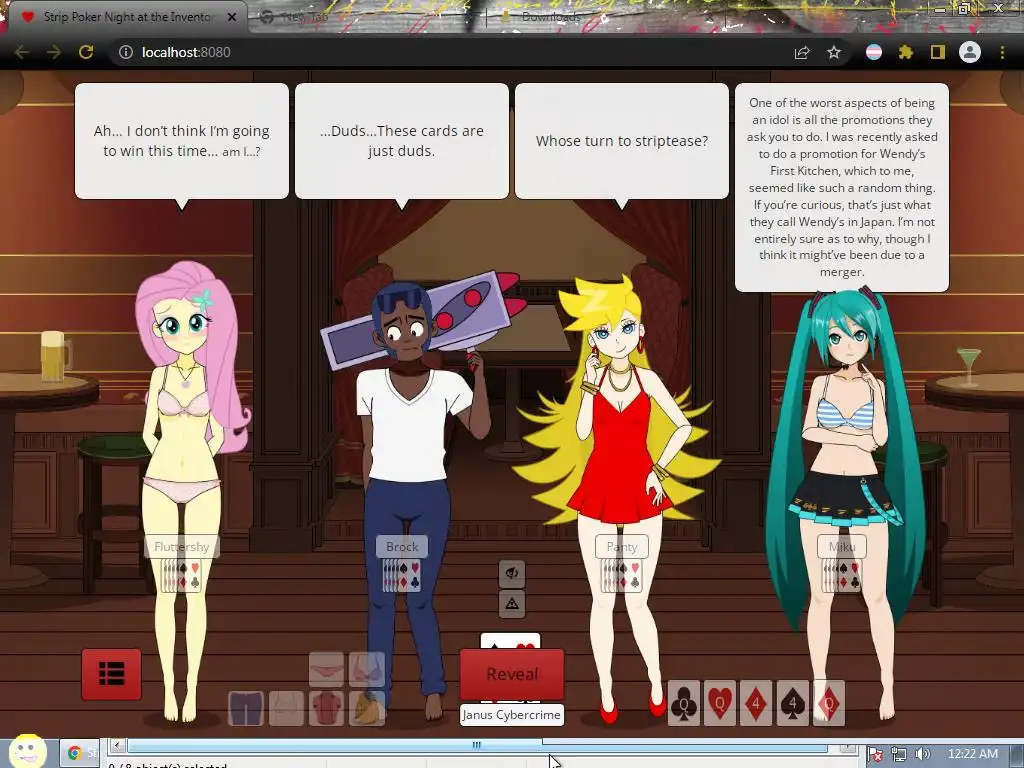Click the Reveal button

(x=512, y=674)
